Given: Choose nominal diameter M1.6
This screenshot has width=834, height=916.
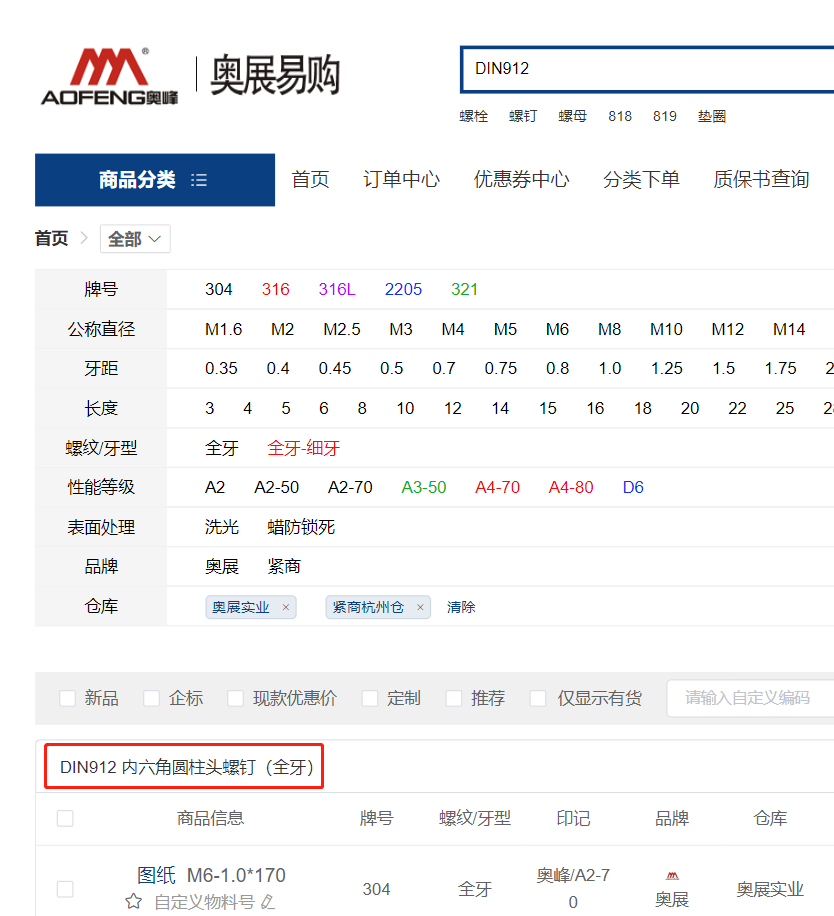Looking at the screenshot, I should click(x=223, y=329).
